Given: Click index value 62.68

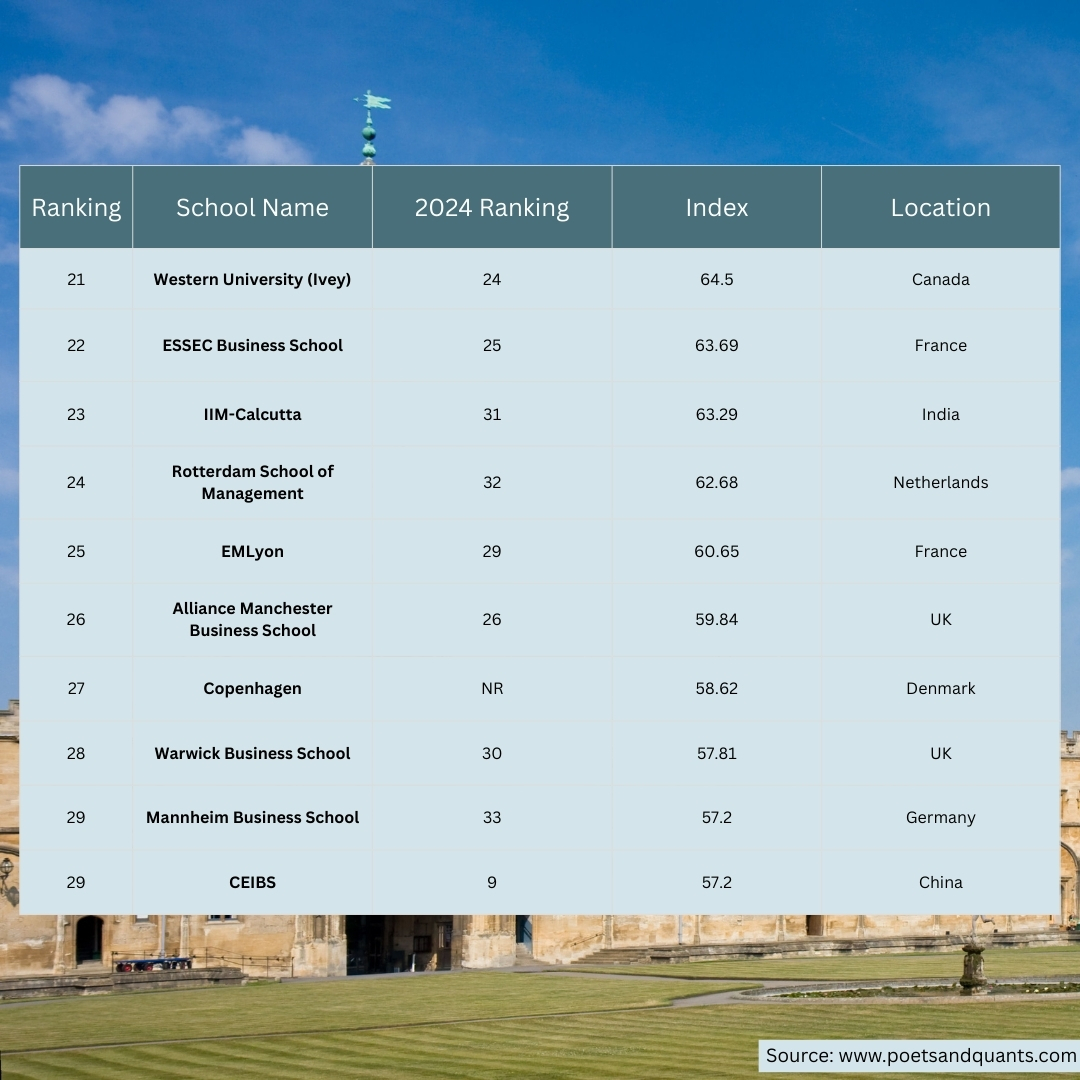Looking at the screenshot, I should point(716,482).
